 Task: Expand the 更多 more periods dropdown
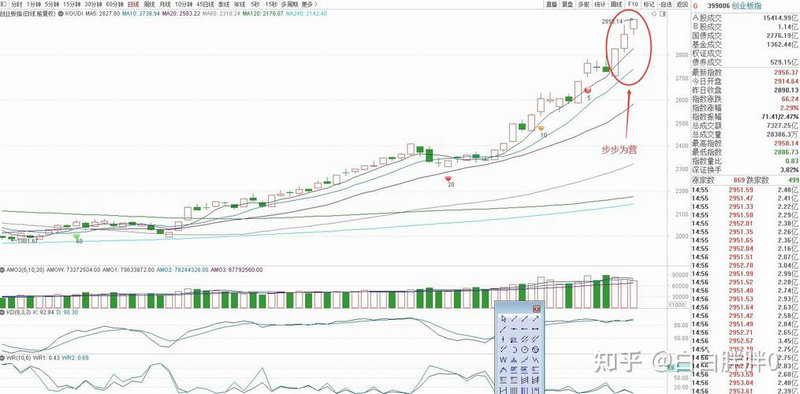[x=309, y=4]
